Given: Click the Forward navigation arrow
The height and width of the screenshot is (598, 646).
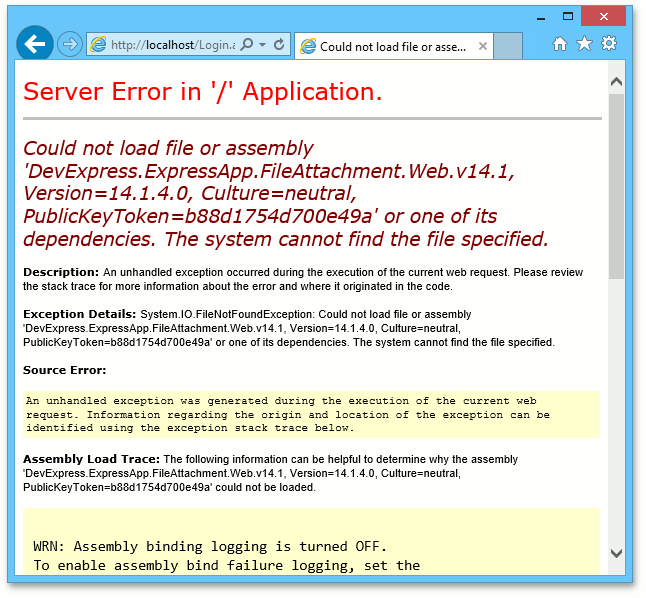Looking at the screenshot, I should 69,44.
